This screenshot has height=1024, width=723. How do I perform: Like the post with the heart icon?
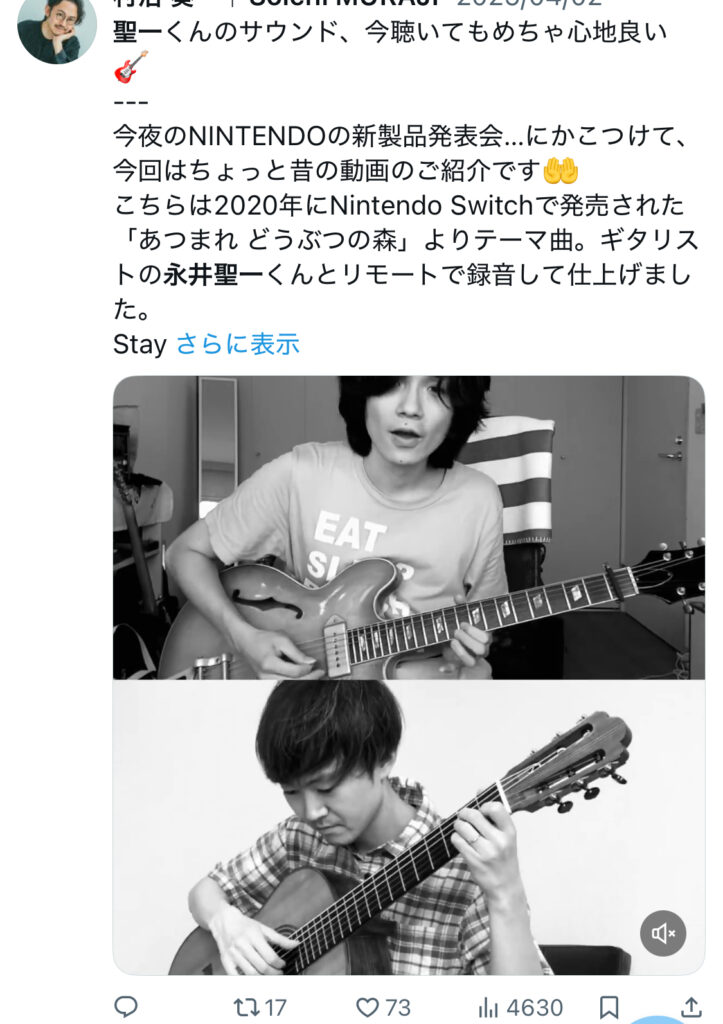tap(367, 1007)
